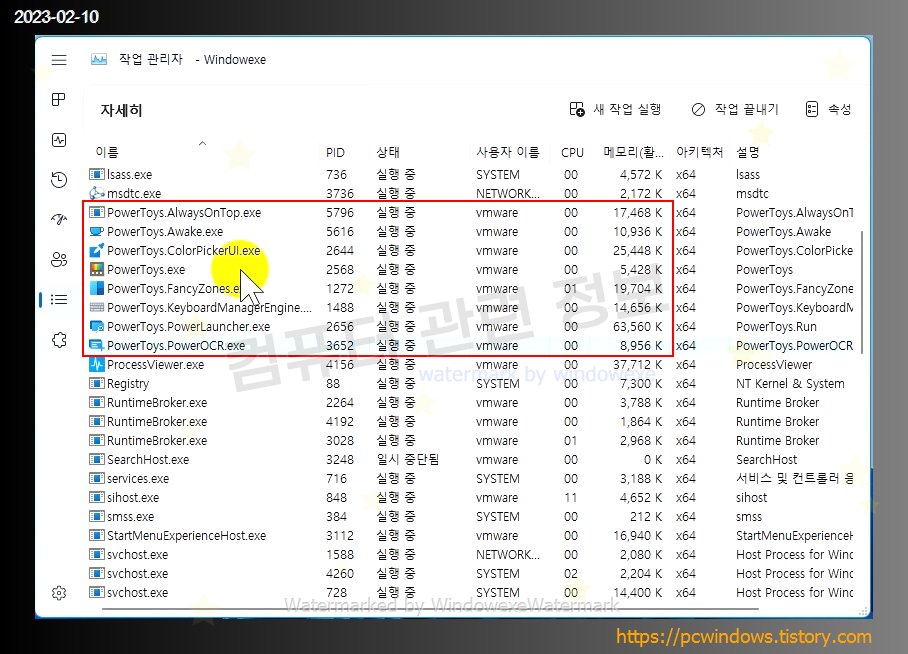
Task: Click the PowerToys.ColorPickerUI.exe icon
Action: point(97,250)
